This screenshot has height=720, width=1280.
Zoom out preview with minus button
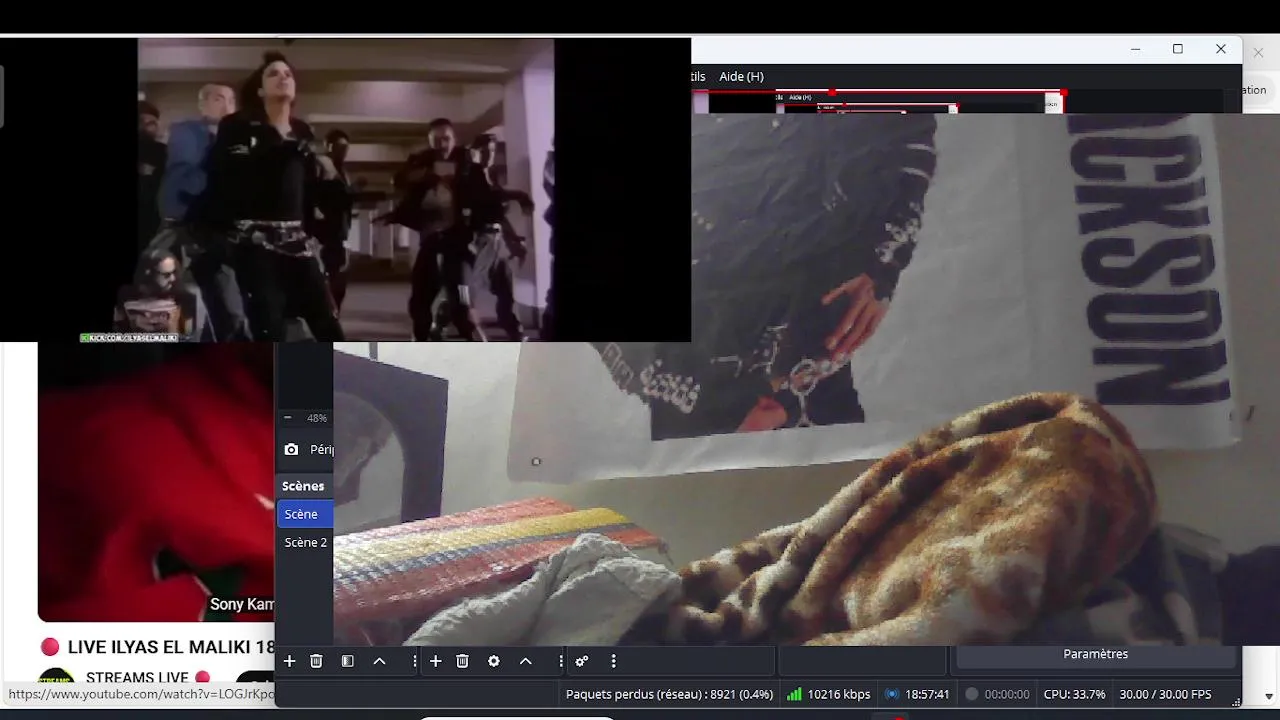point(288,418)
